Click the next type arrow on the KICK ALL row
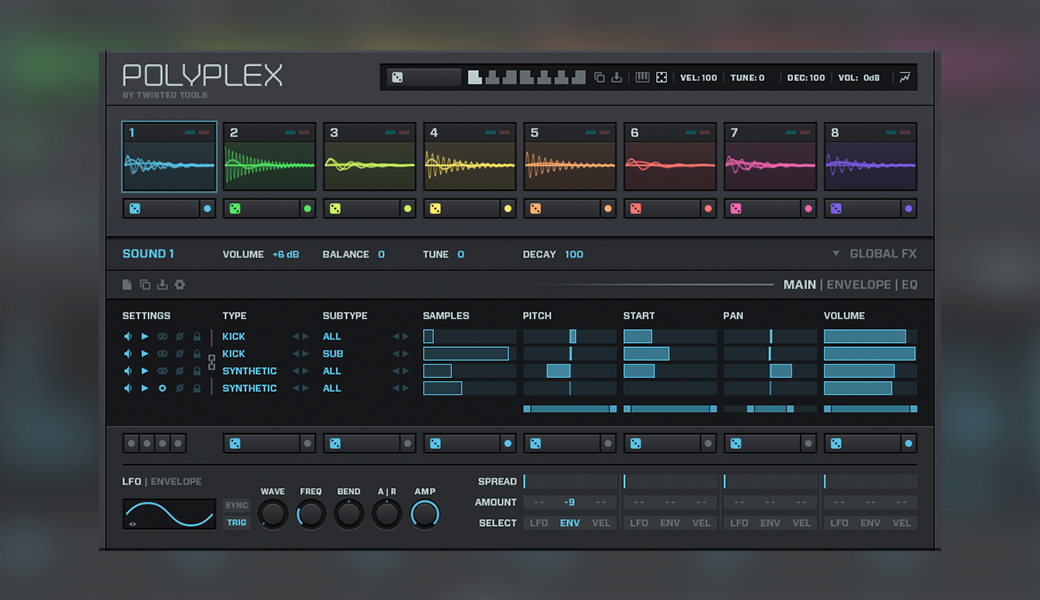Screen dimensions: 1040x600 (305, 337)
